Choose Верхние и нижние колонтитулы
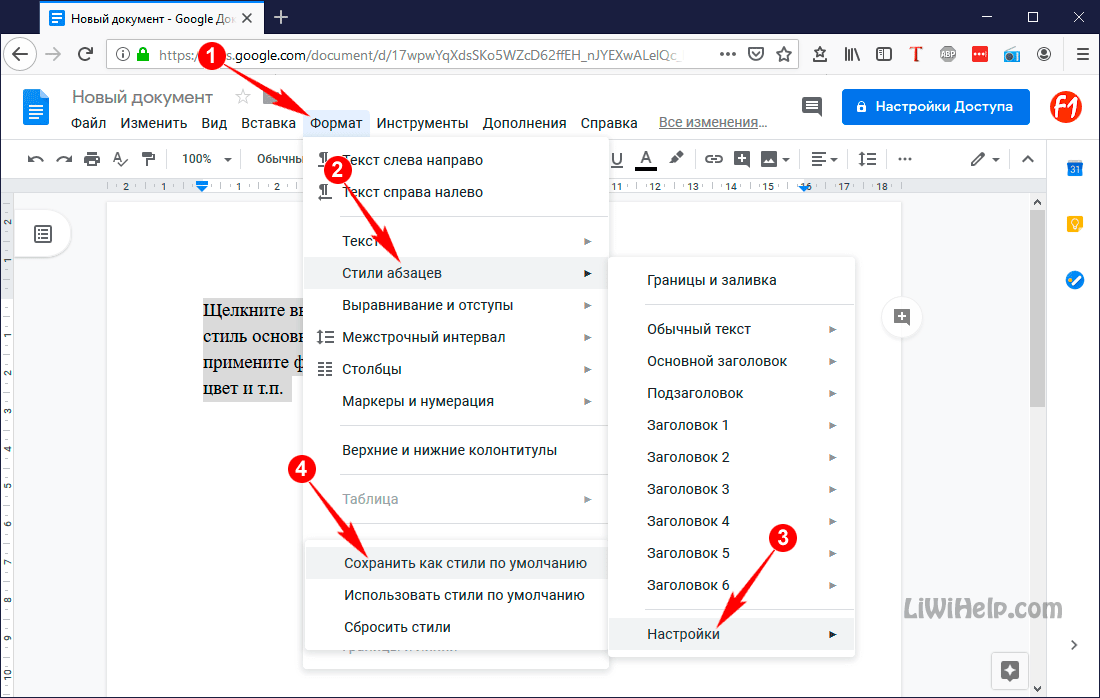Image resolution: width=1100 pixels, height=698 pixels. [x=456, y=450]
